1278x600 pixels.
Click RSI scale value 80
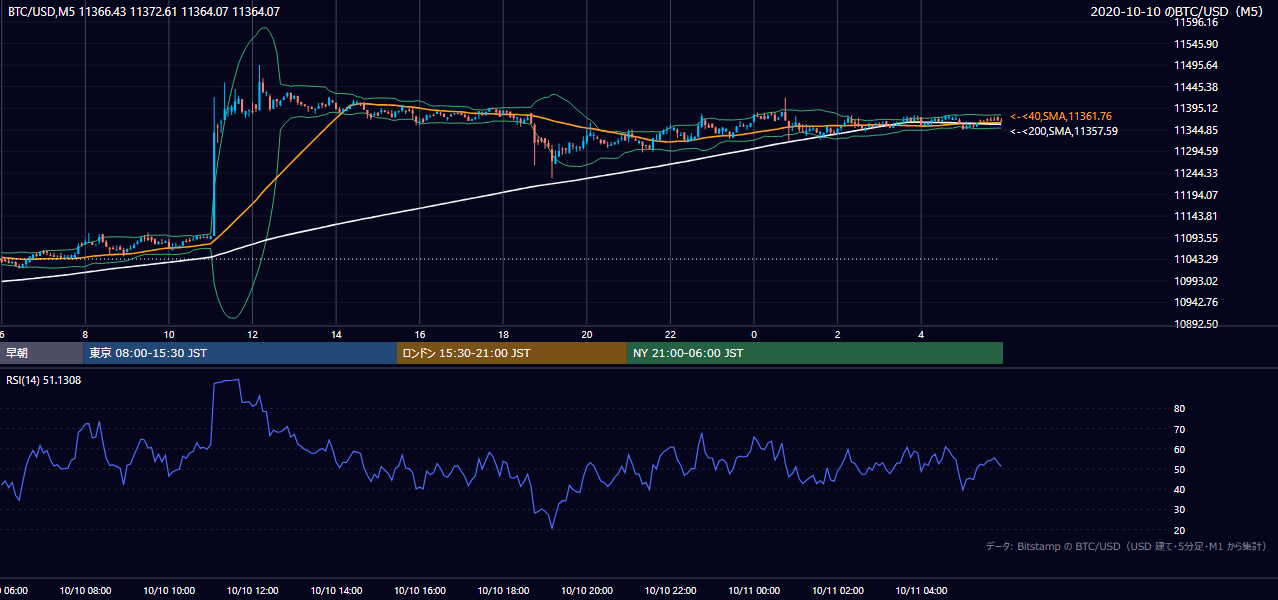click(x=1179, y=409)
